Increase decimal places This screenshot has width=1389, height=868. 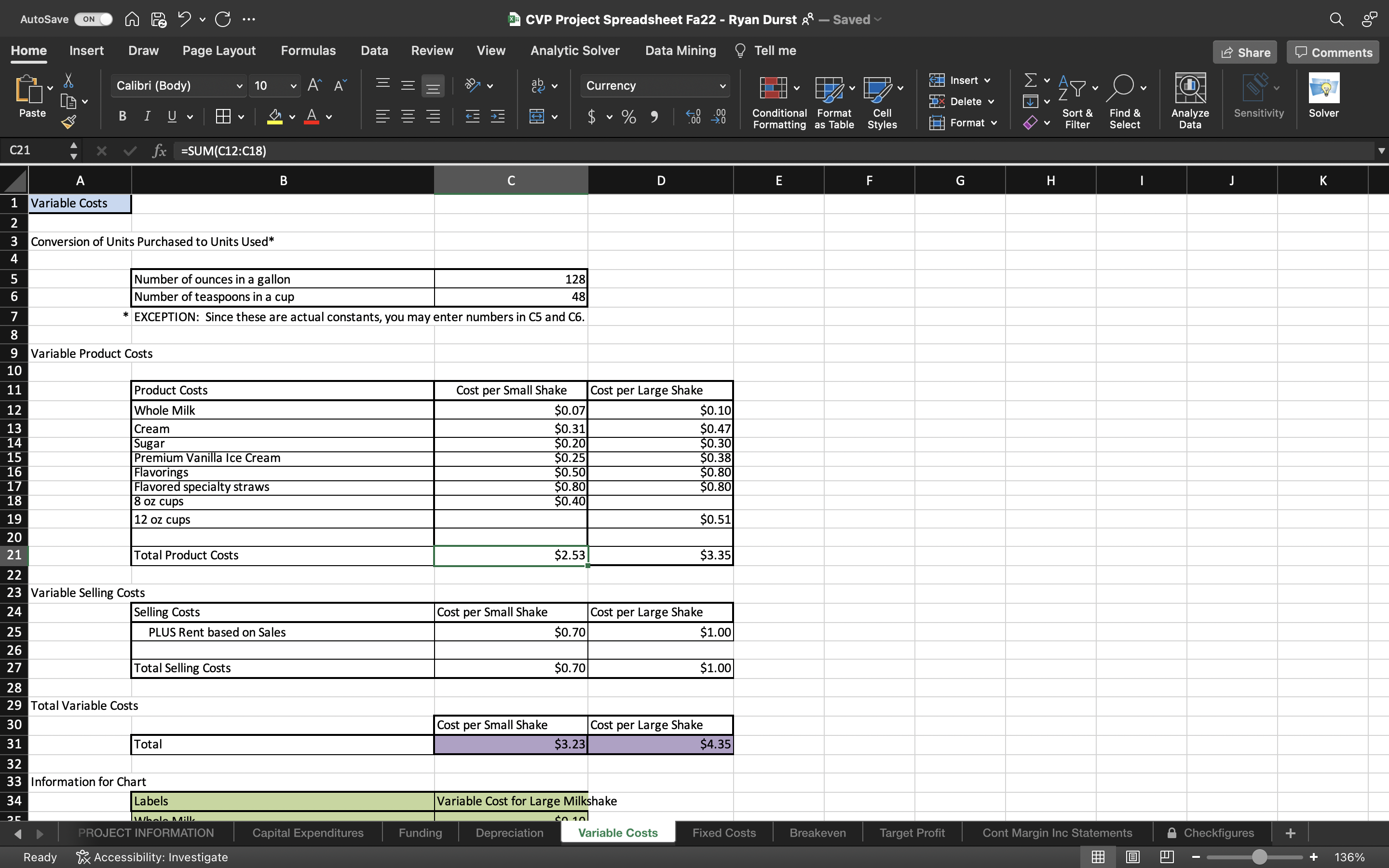coord(692,117)
